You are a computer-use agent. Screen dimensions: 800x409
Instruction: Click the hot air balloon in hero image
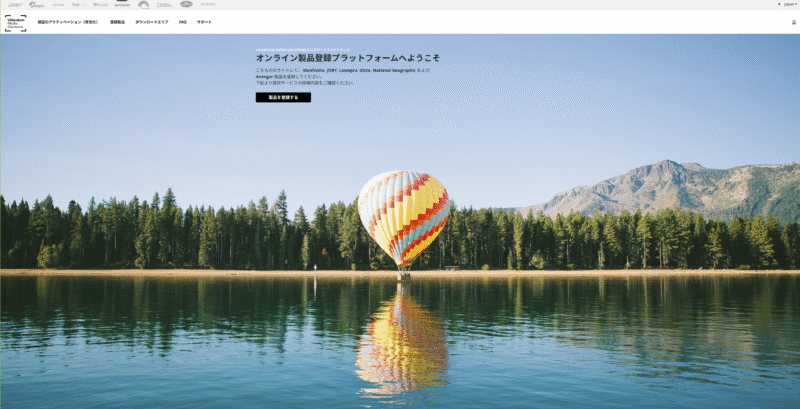click(x=404, y=220)
